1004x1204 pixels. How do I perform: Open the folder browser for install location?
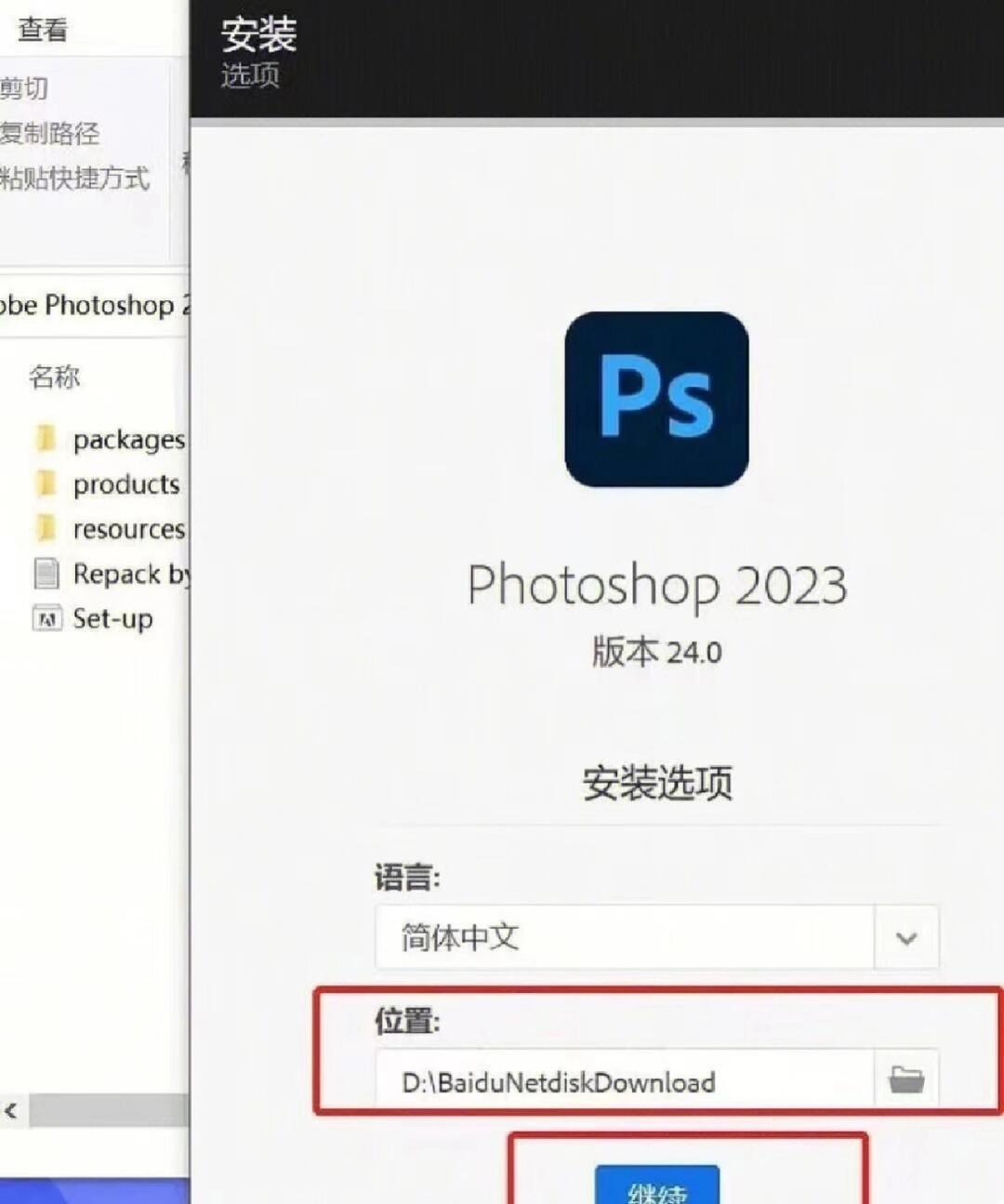click(x=906, y=1078)
